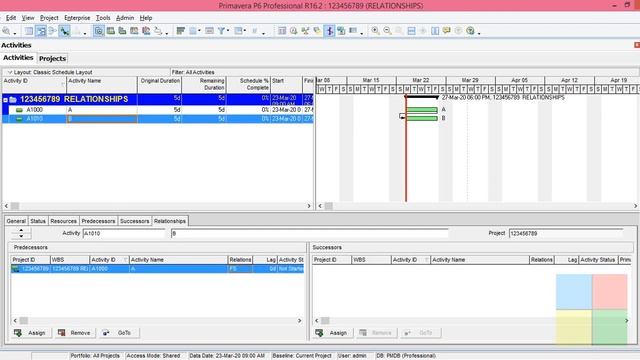
Task: Toggle Relationship Lines icon in toolbar
Action: 329,31
